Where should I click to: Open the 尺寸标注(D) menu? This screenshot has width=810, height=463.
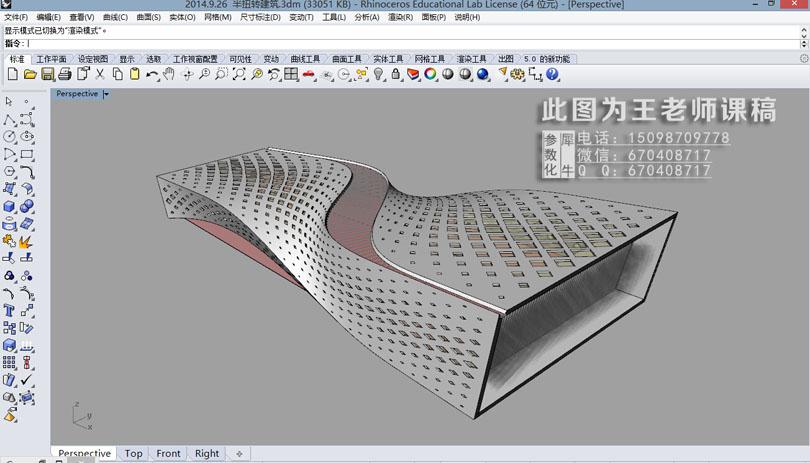(260, 17)
